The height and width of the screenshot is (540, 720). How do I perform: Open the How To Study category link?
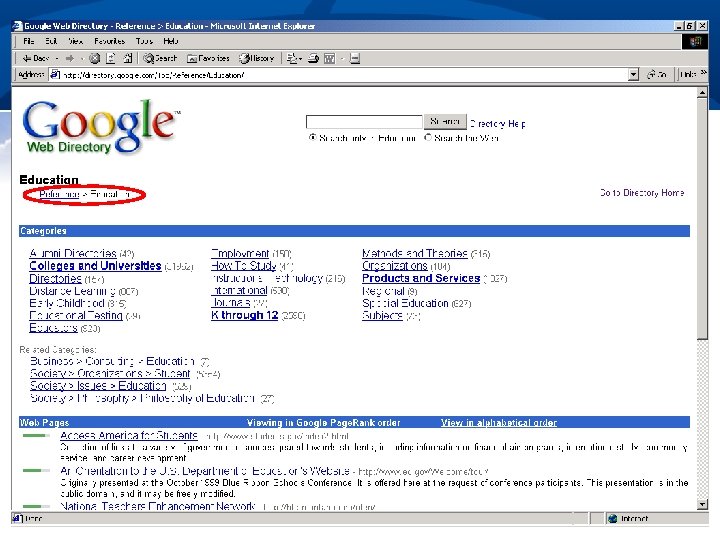[244, 266]
